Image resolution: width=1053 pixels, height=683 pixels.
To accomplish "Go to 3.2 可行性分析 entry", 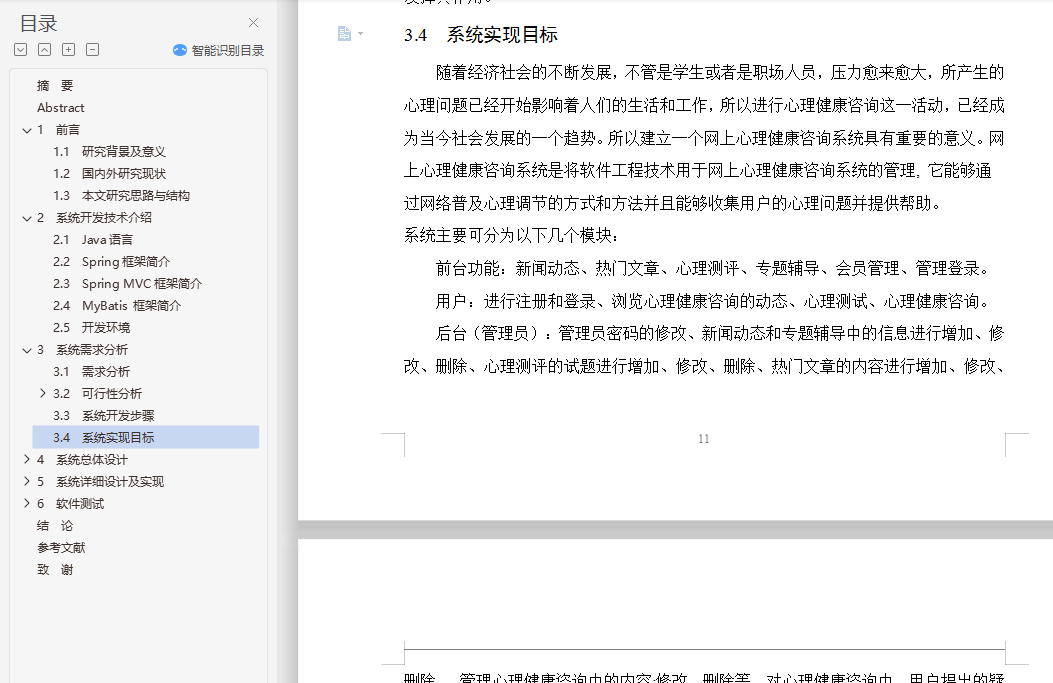I will [97, 394].
